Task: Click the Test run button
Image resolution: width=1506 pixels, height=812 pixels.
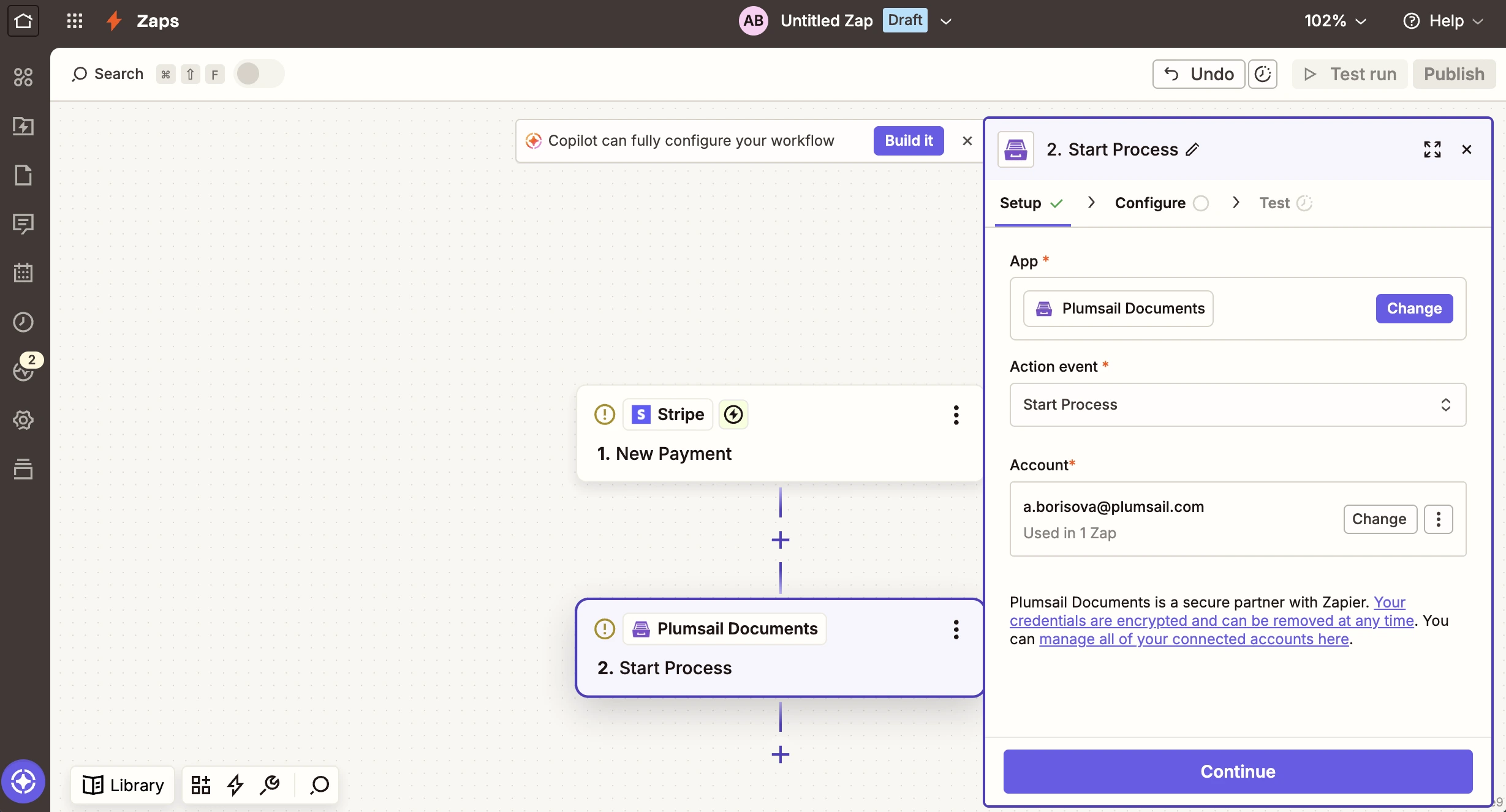Action: 1350,74
